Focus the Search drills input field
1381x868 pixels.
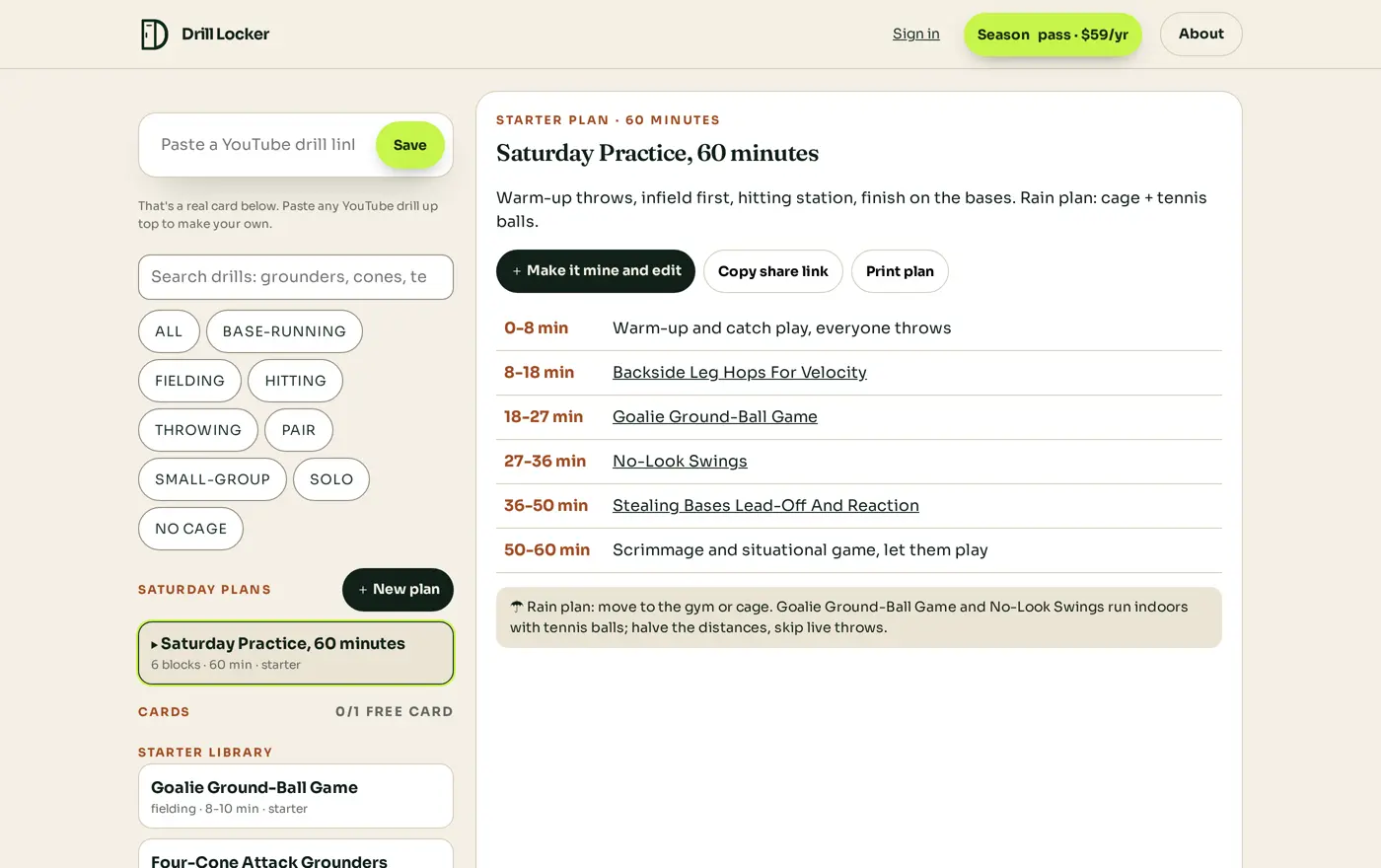296,277
